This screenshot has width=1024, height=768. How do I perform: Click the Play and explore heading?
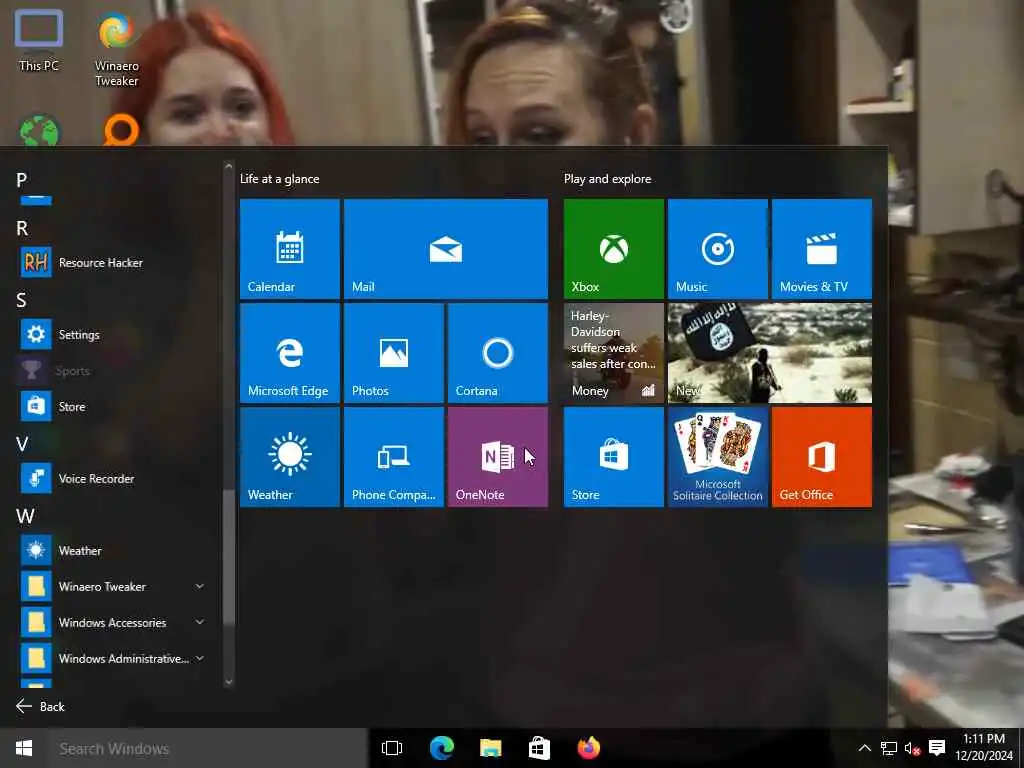tap(607, 179)
